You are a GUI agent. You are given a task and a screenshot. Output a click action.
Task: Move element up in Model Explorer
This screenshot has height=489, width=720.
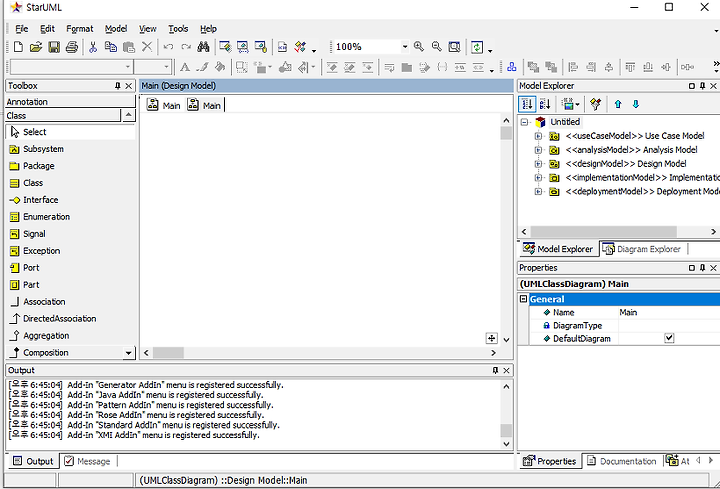pos(618,104)
